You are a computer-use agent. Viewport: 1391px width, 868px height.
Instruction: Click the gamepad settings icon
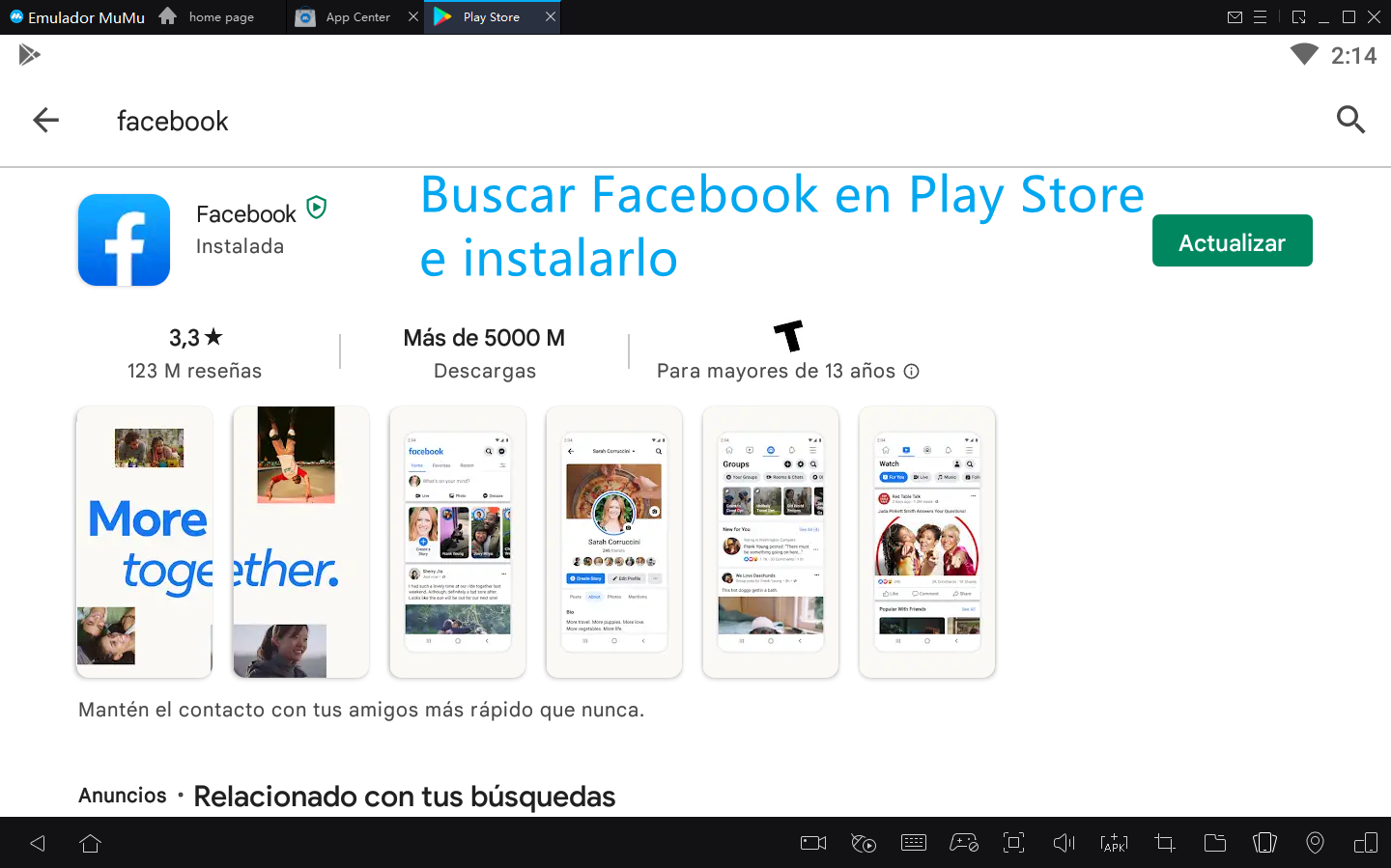pos(963,843)
